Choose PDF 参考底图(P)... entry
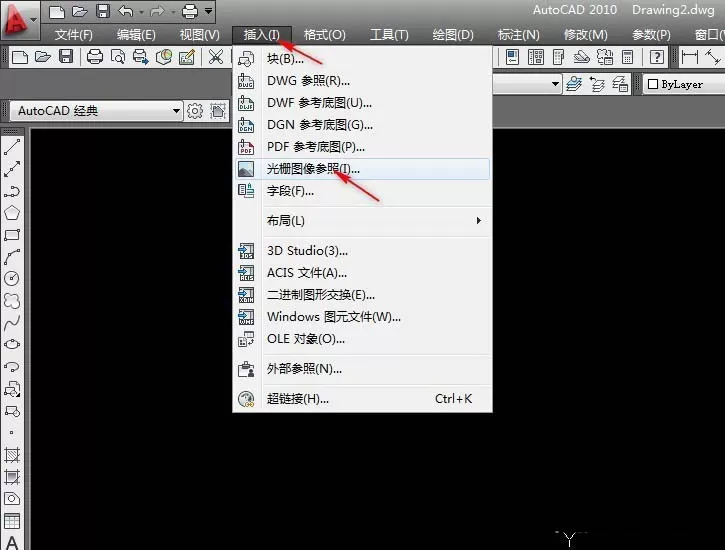The image size is (725, 550). coord(362,147)
